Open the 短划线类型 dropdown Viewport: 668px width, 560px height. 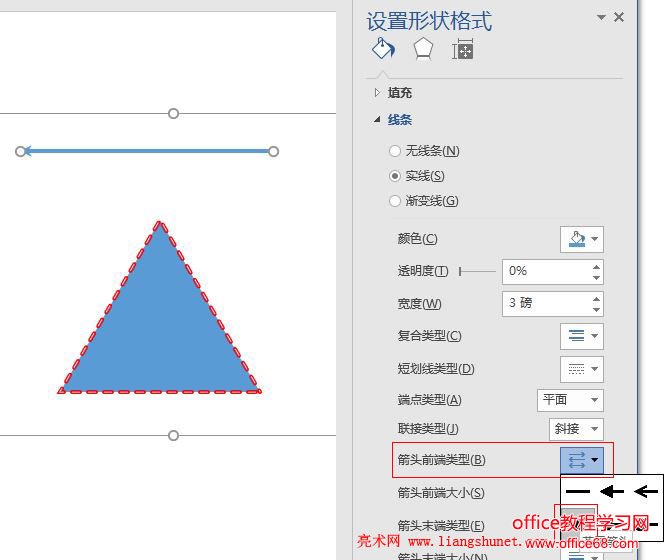tap(582, 369)
